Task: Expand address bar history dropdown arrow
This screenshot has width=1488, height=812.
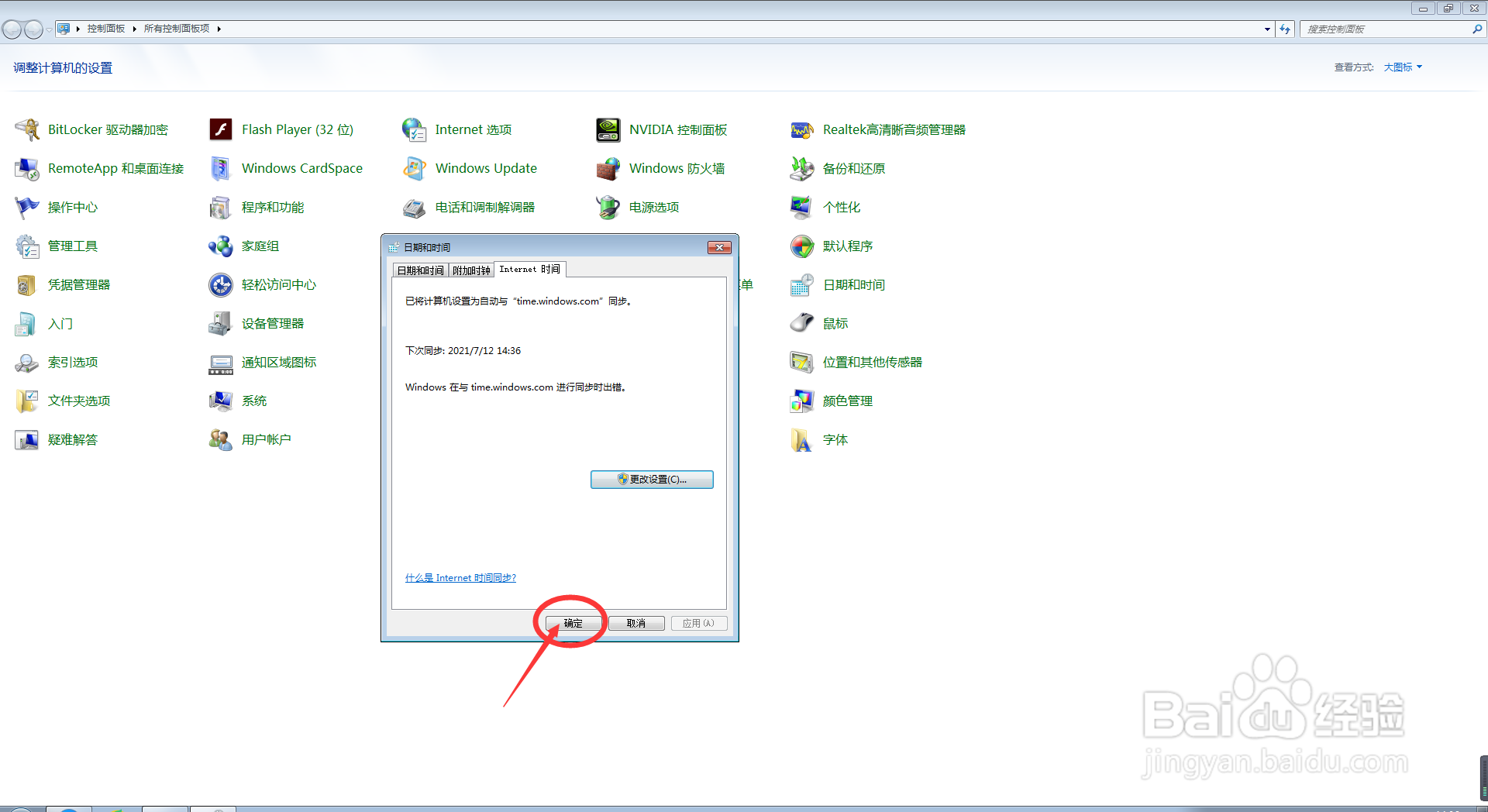Action: pyautogui.click(x=1267, y=29)
